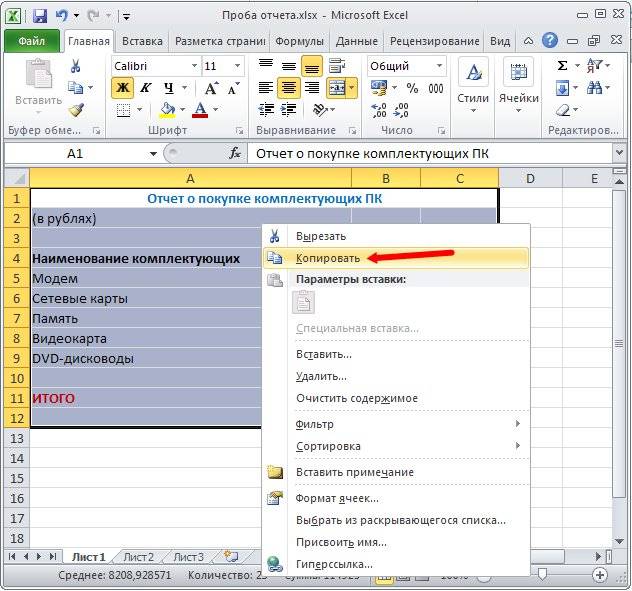Click the Increase Indent icon
The image size is (632, 591).
pos(289,109)
